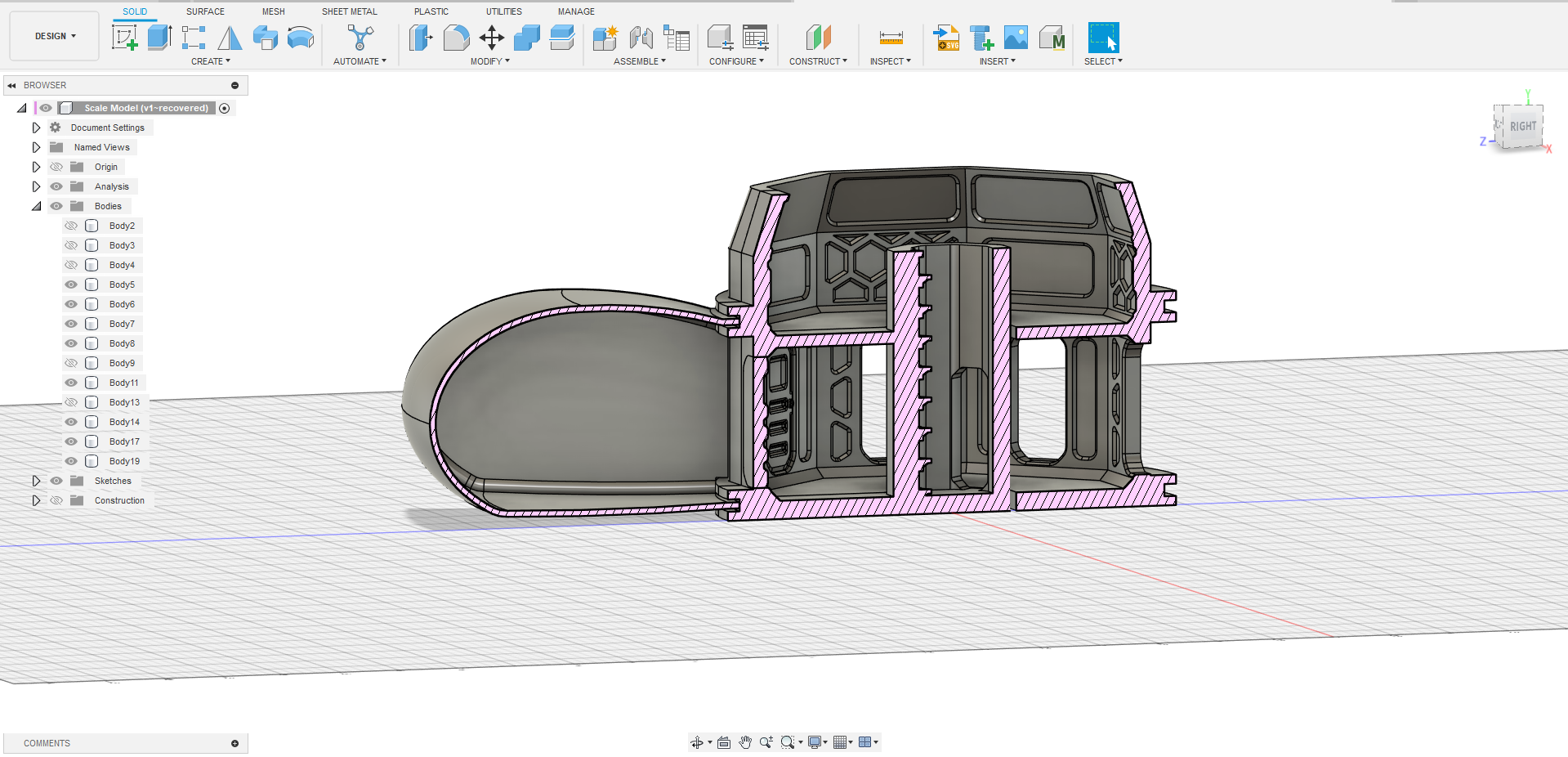Hide Body11 visibility eye
Viewport: 1568px width, 757px height.
click(x=71, y=383)
